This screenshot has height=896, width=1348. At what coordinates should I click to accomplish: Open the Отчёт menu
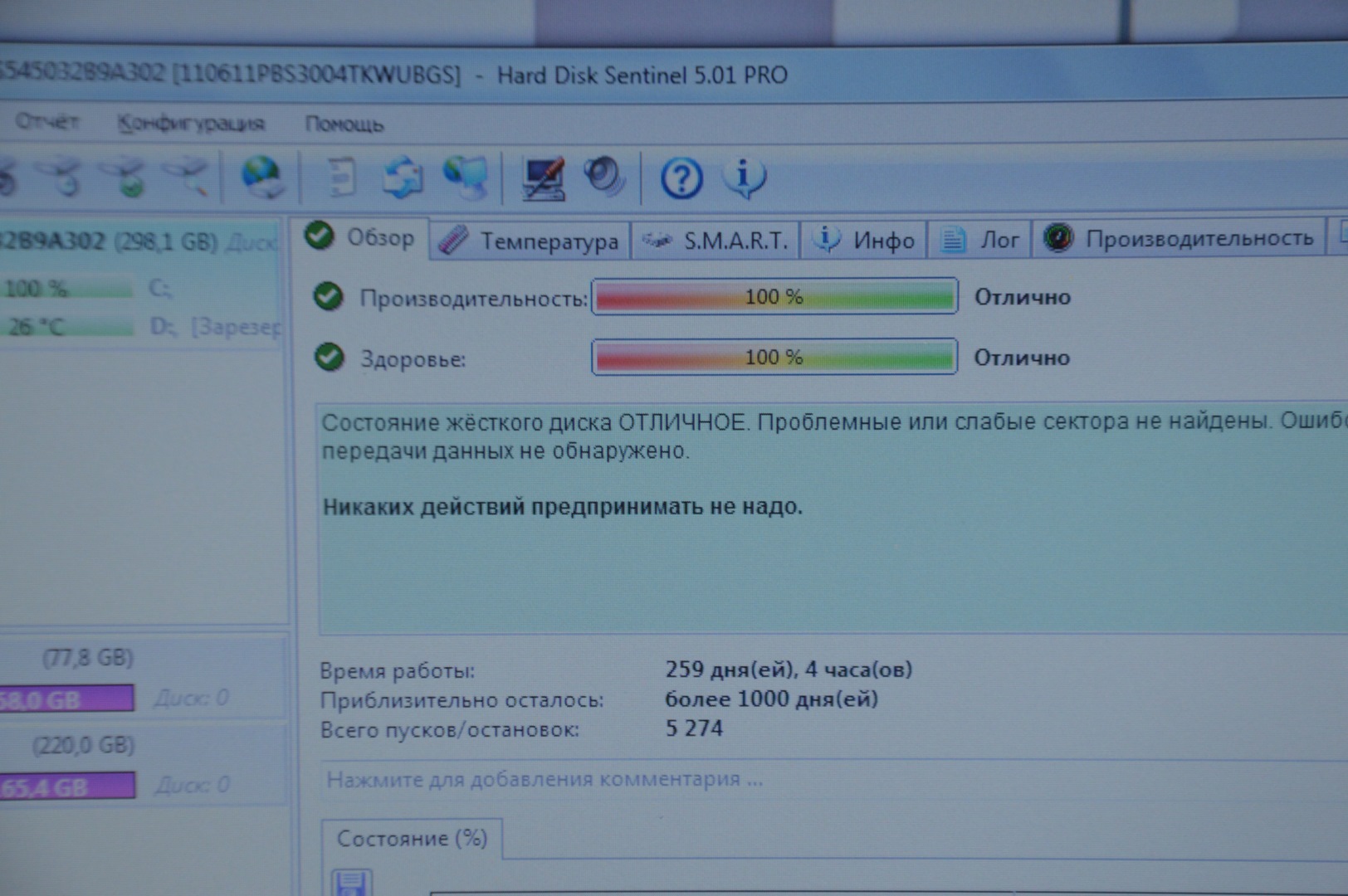coord(46,122)
